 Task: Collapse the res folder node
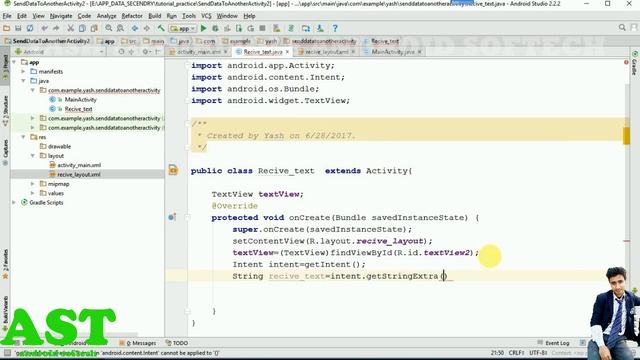click(x=23, y=137)
